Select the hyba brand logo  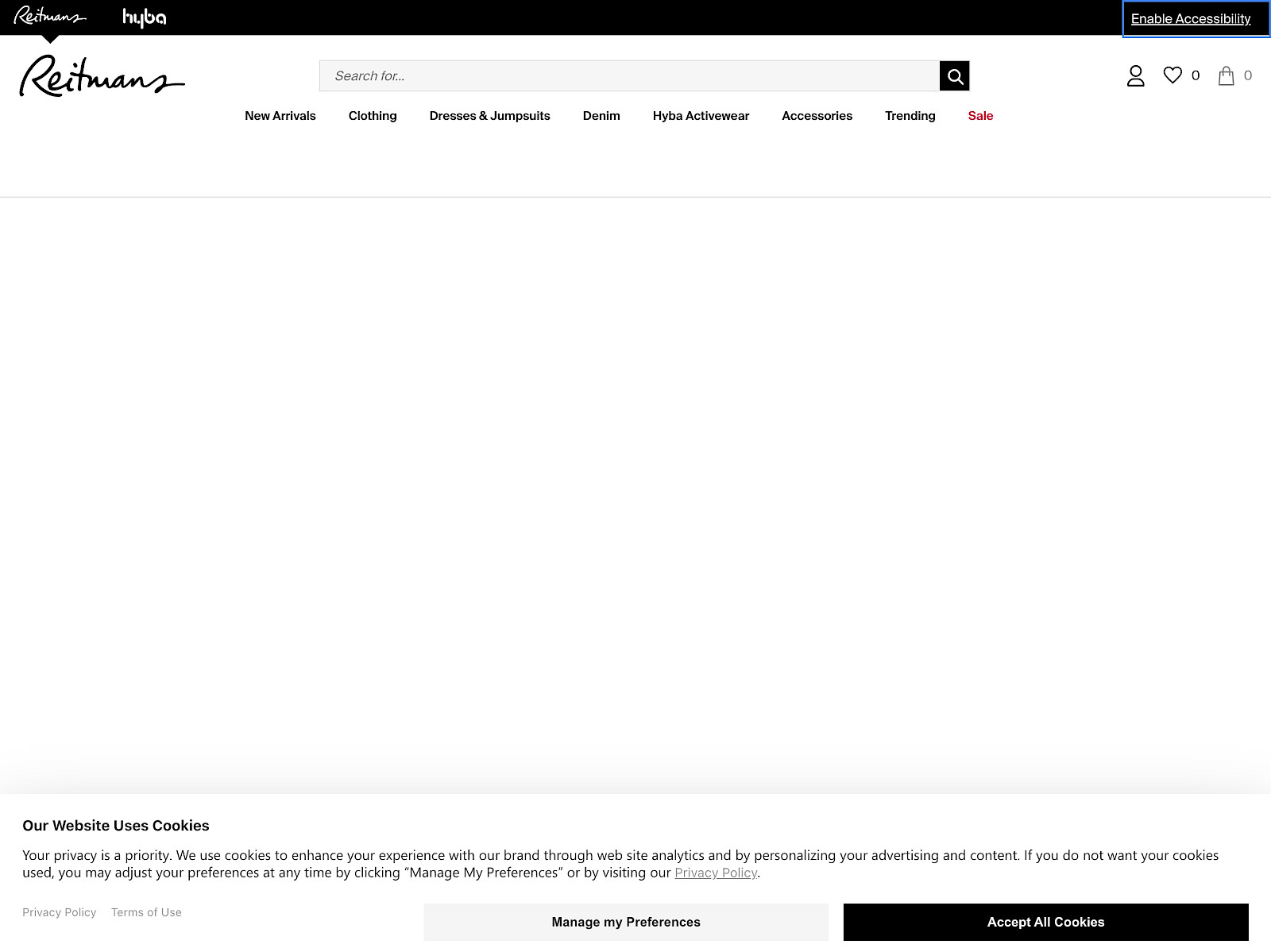pos(145,17)
